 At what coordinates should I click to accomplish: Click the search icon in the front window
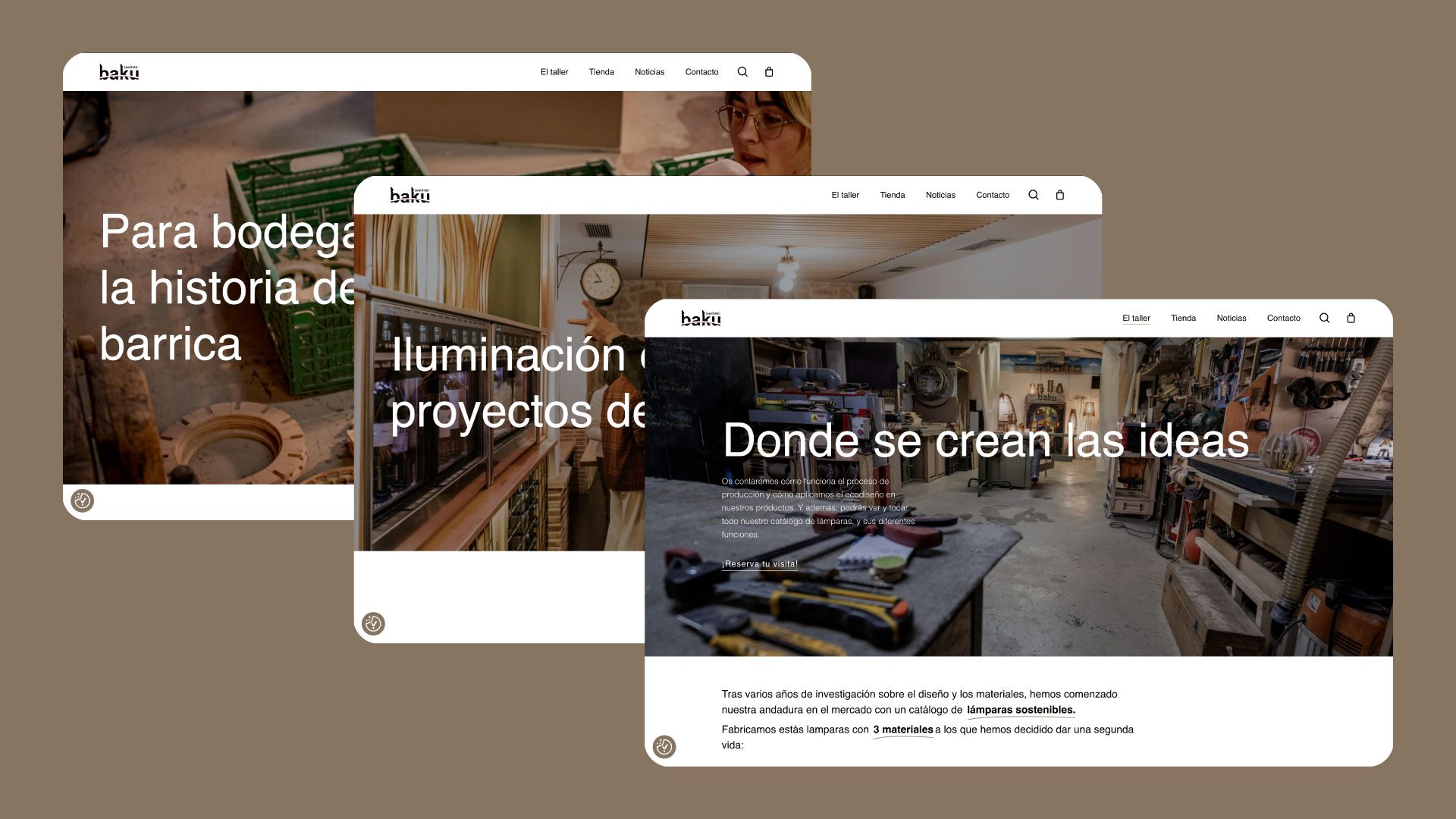click(x=1324, y=318)
